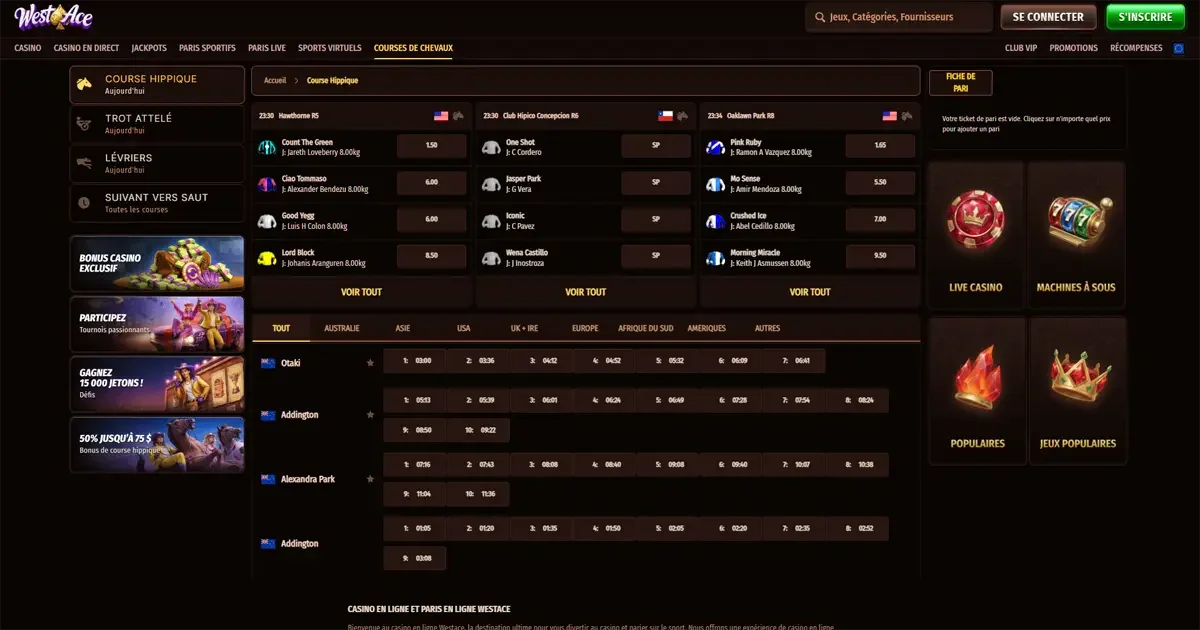Screen dimensions: 1200x630
Task: Toggle favorite star for Addington 05:13 meeting
Action: 371,414
